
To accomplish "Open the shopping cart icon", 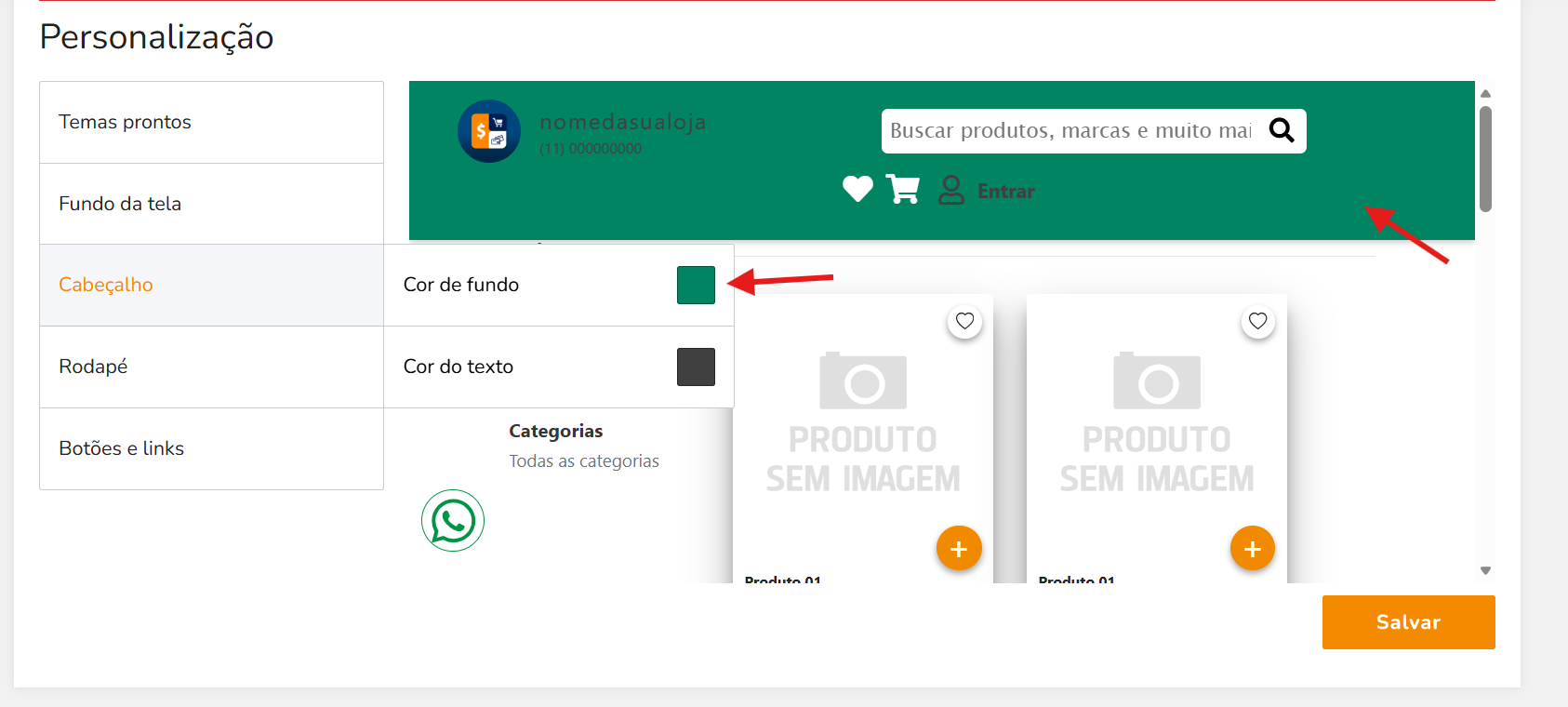I will [903, 190].
